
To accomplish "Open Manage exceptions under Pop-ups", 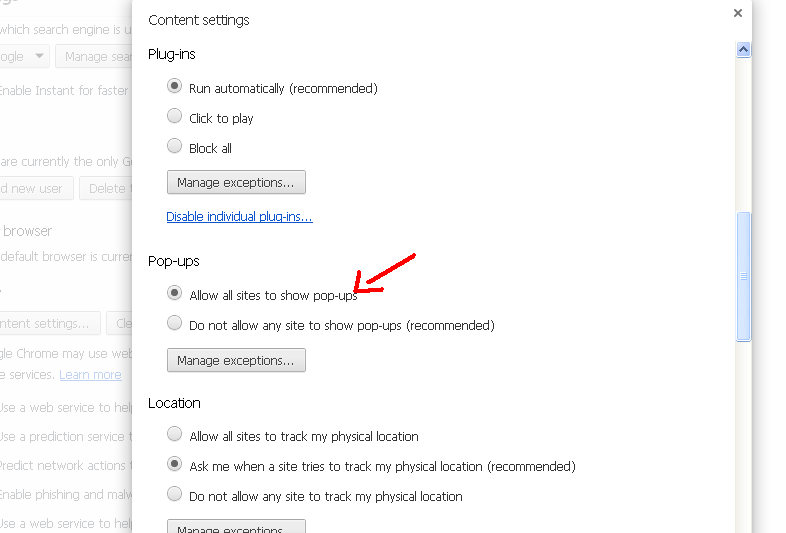I will (235, 360).
